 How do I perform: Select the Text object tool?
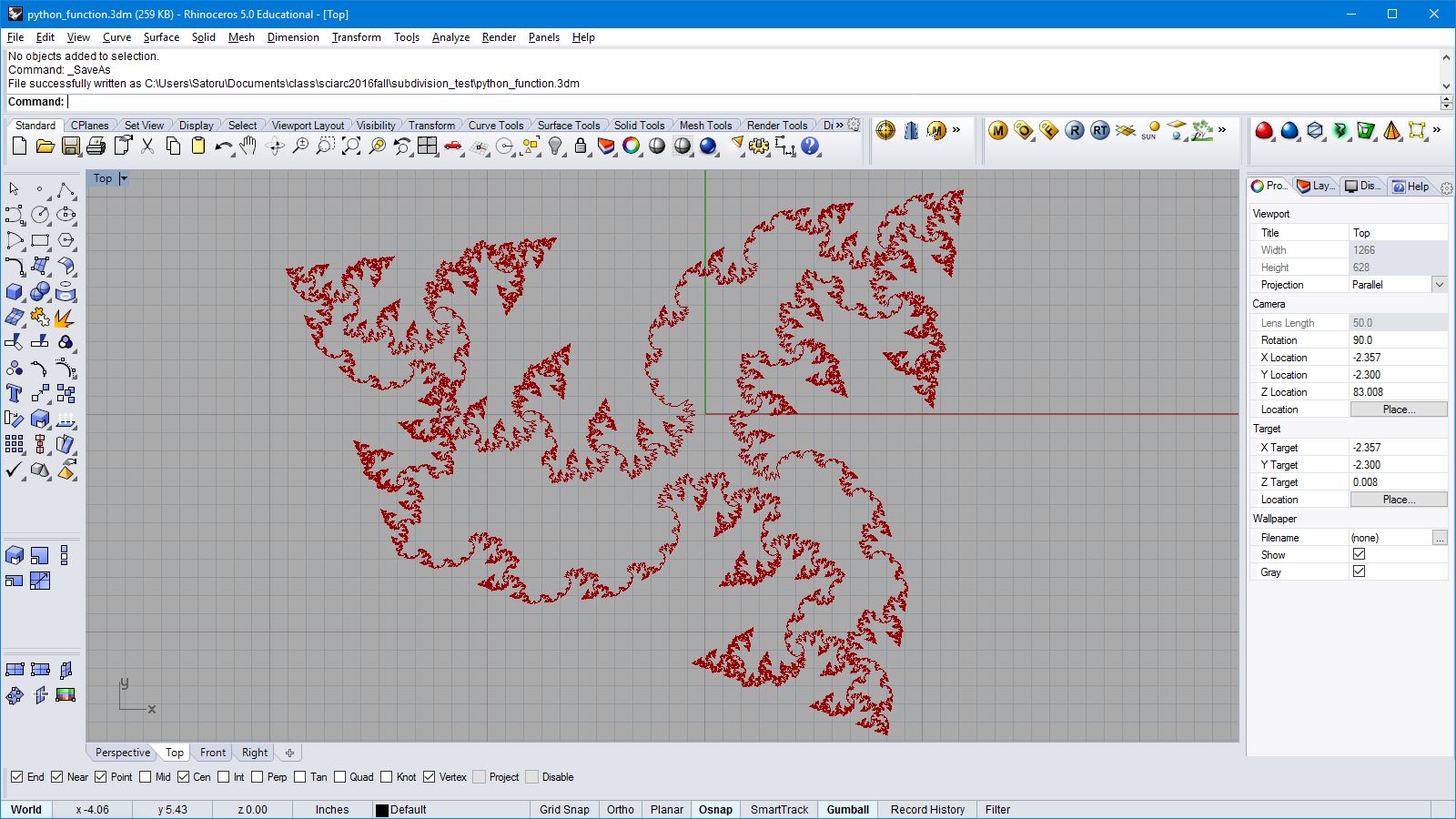click(x=15, y=394)
